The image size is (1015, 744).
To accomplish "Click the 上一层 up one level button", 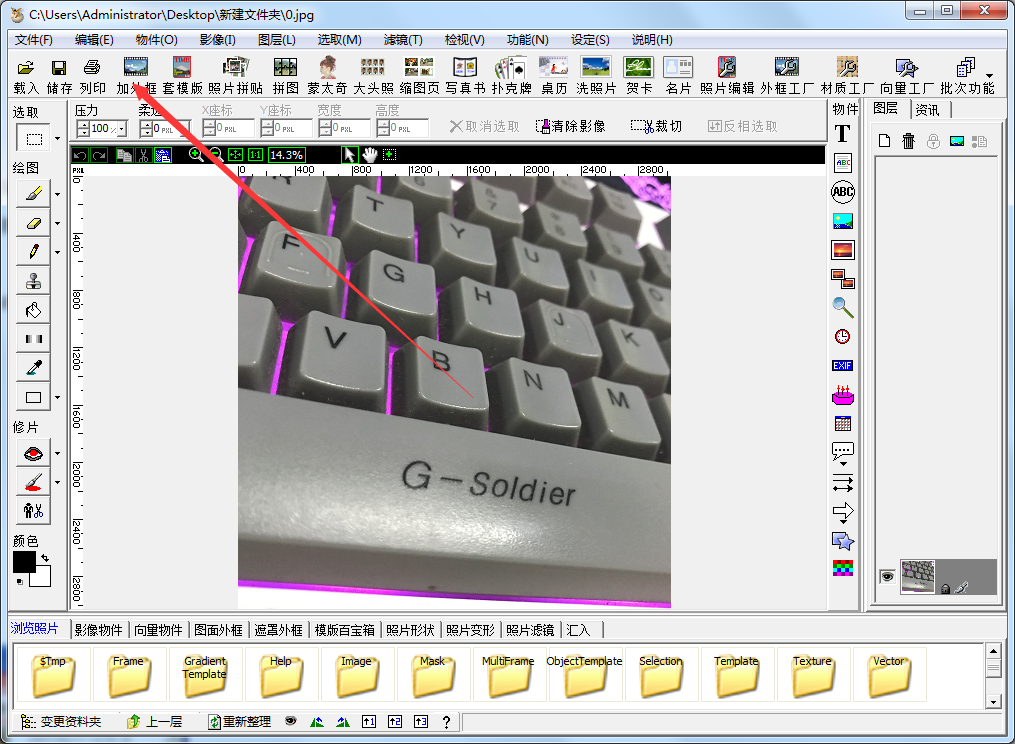I will pos(154,721).
